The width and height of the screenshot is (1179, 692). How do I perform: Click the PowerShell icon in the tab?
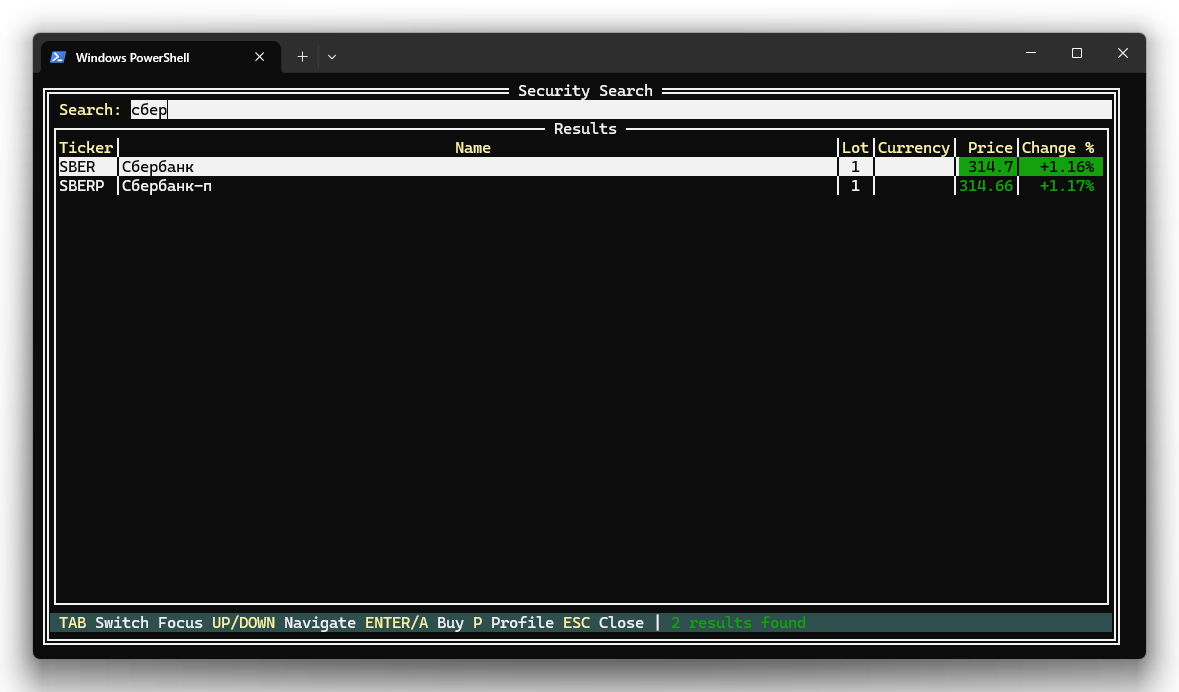59,57
